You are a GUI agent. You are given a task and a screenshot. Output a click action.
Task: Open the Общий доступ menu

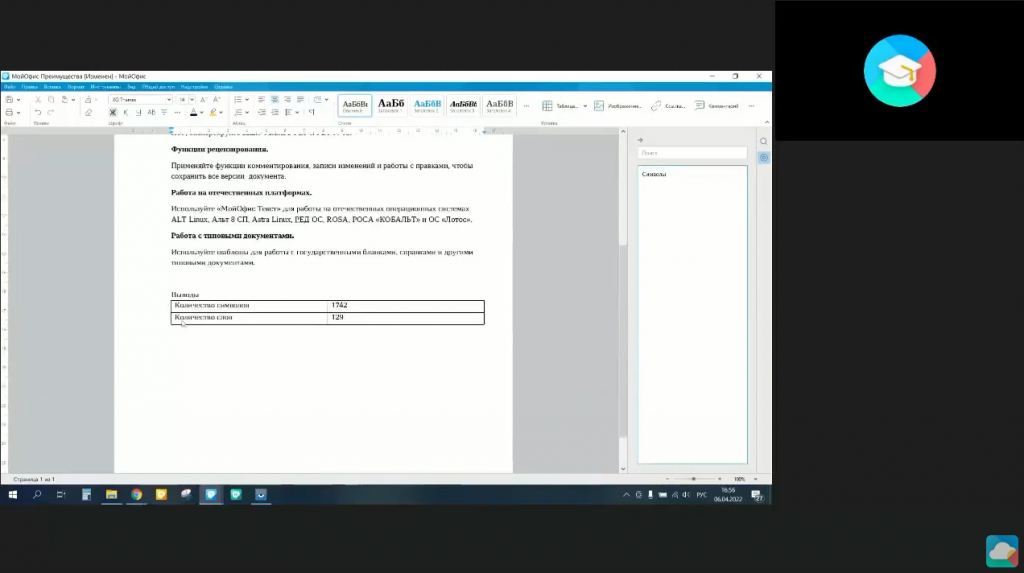pyautogui.click(x=158, y=87)
